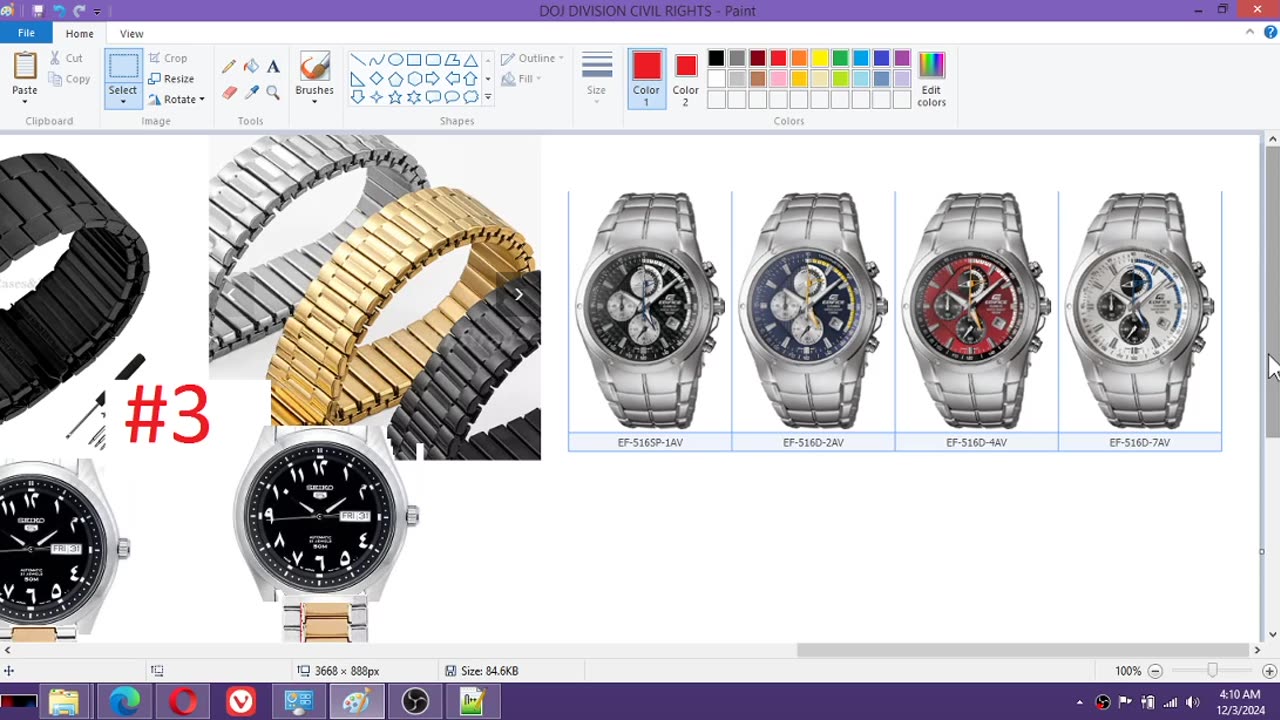Image resolution: width=1280 pixels, height=720 pixels.
Task: Open Paint Help question mark
Action: click(x=1268, y=33)
